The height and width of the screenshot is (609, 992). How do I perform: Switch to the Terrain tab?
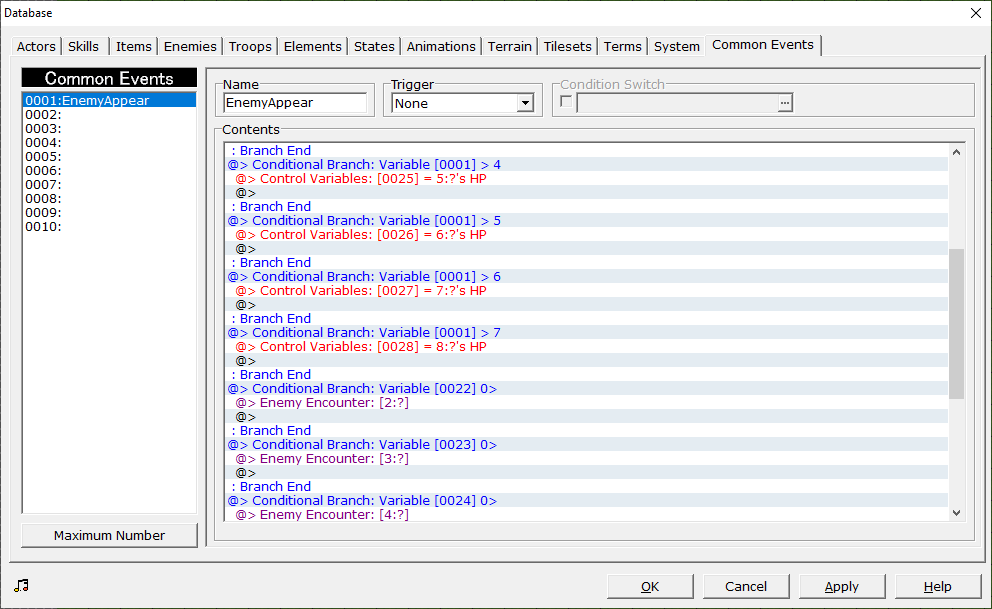(509, 46)
